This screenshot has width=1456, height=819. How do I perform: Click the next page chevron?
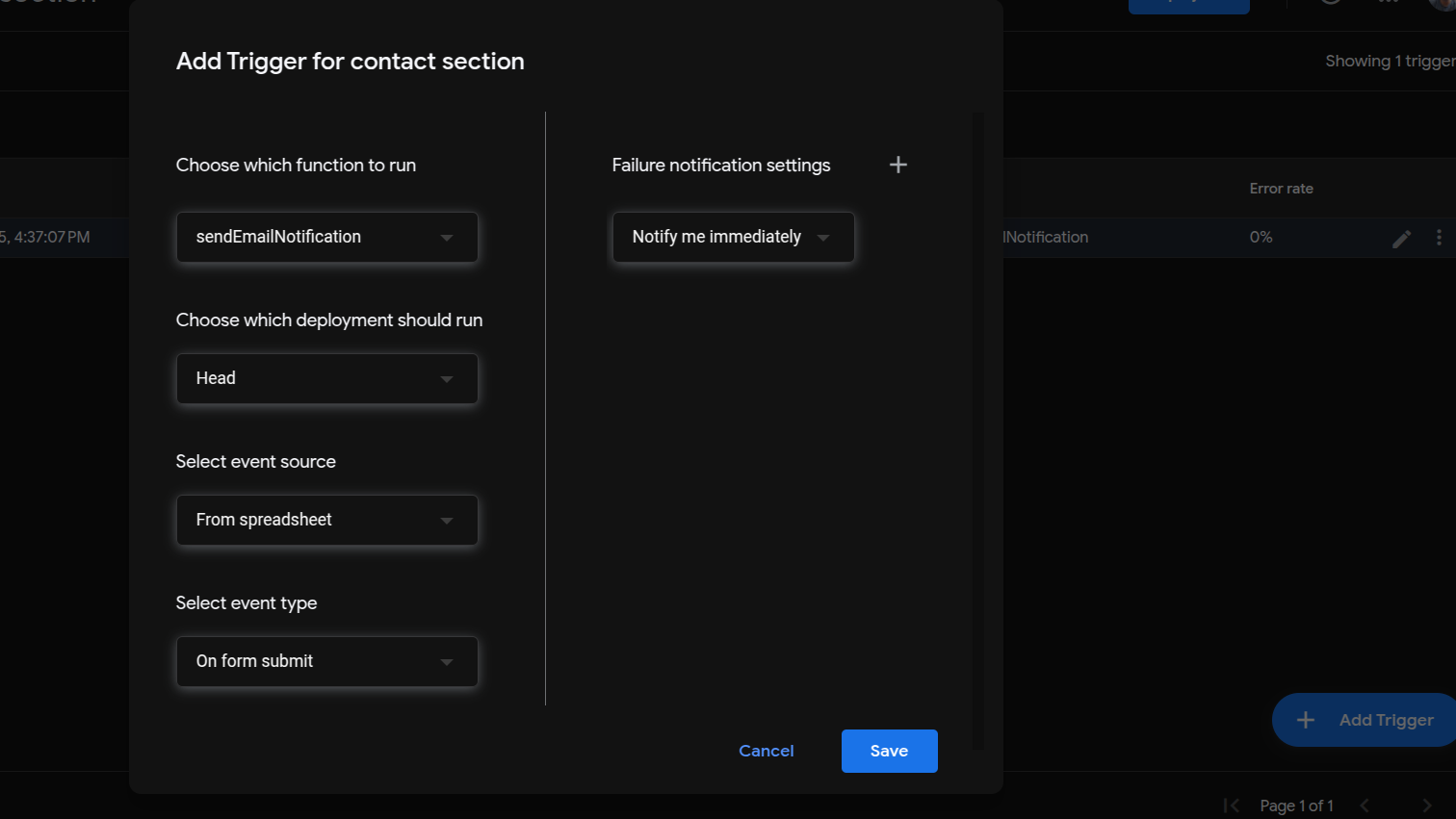point(1427,806)
